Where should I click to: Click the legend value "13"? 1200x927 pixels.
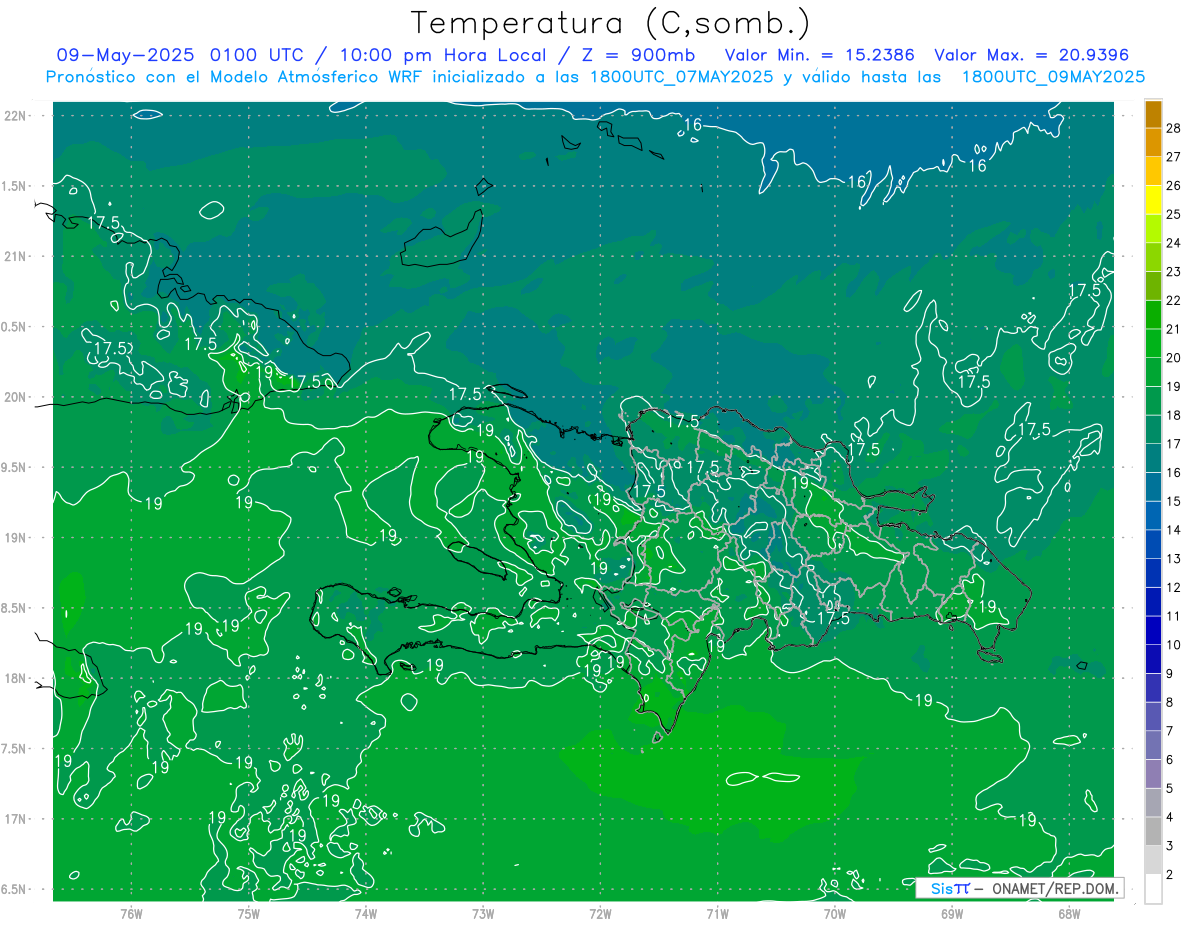pos(1174,559)
